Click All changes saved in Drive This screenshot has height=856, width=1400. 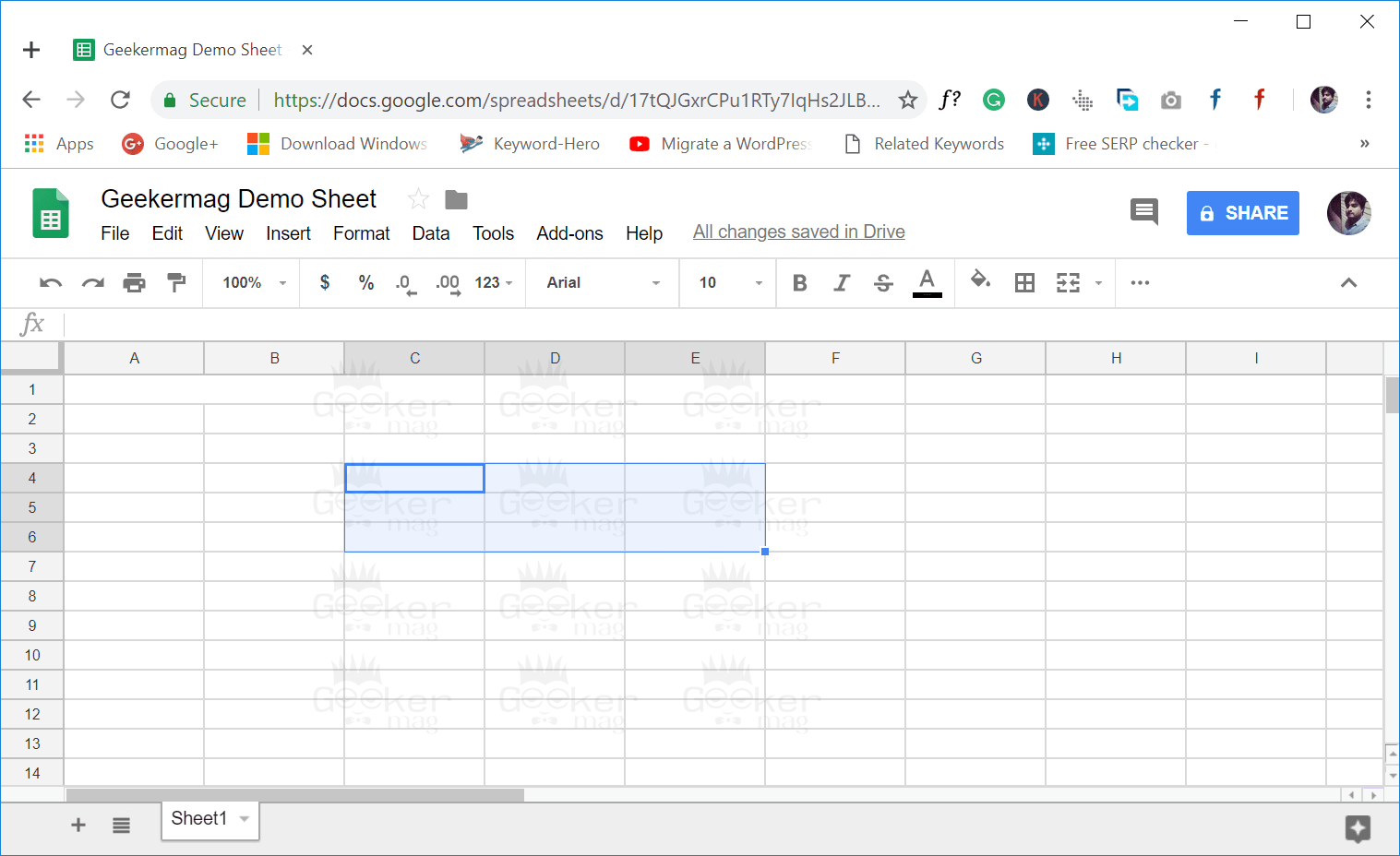pos(797,232)
